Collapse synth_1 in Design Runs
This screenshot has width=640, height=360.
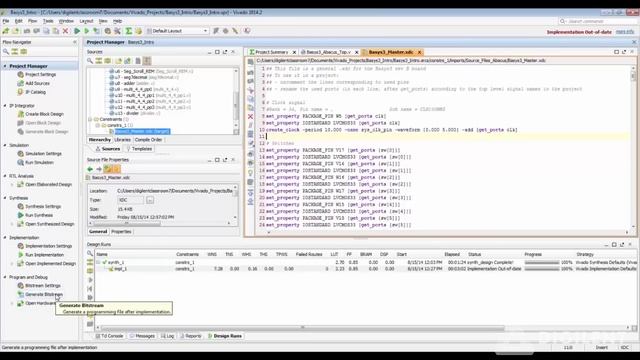coord(98,262)
